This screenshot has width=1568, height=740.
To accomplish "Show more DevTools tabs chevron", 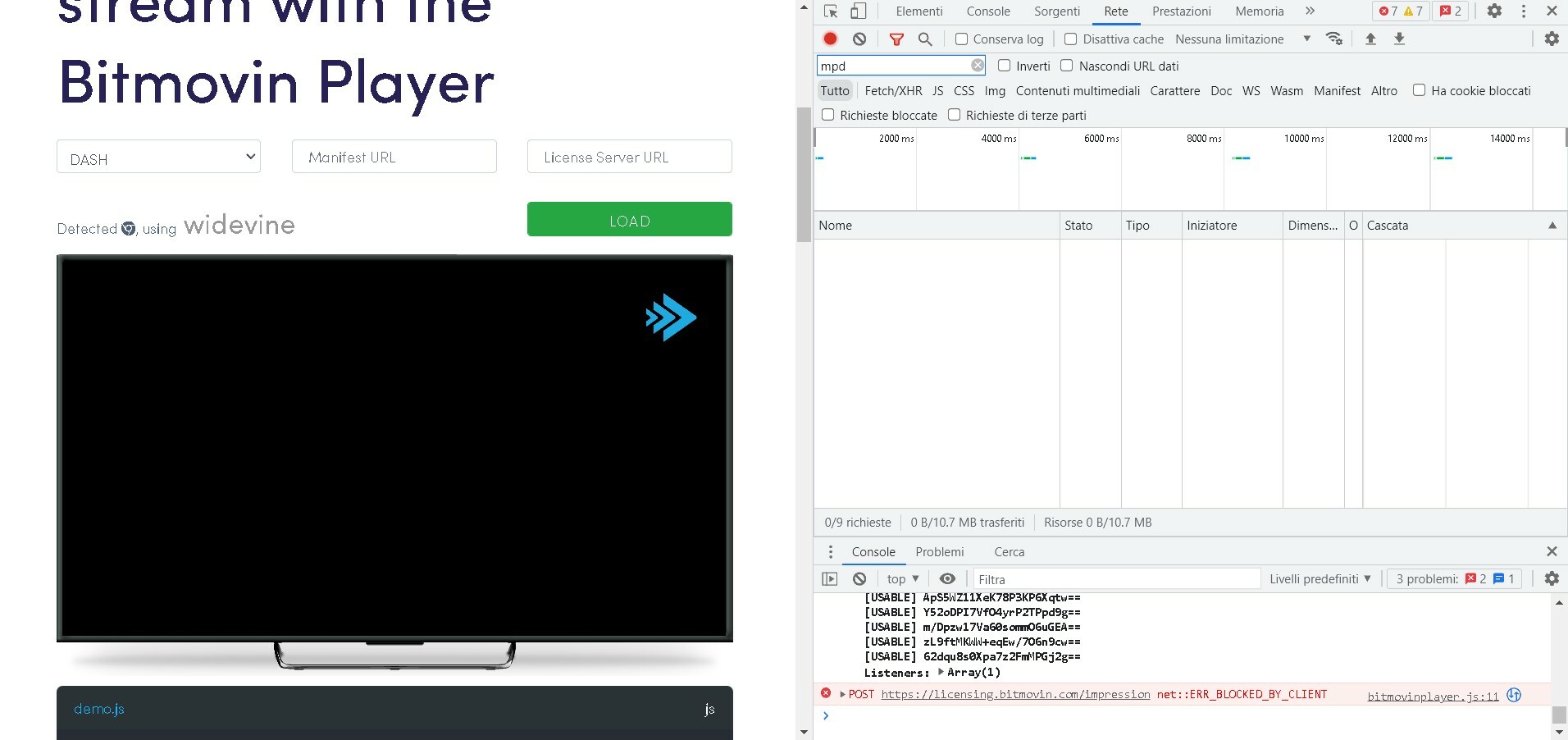I will (1310, 11).
